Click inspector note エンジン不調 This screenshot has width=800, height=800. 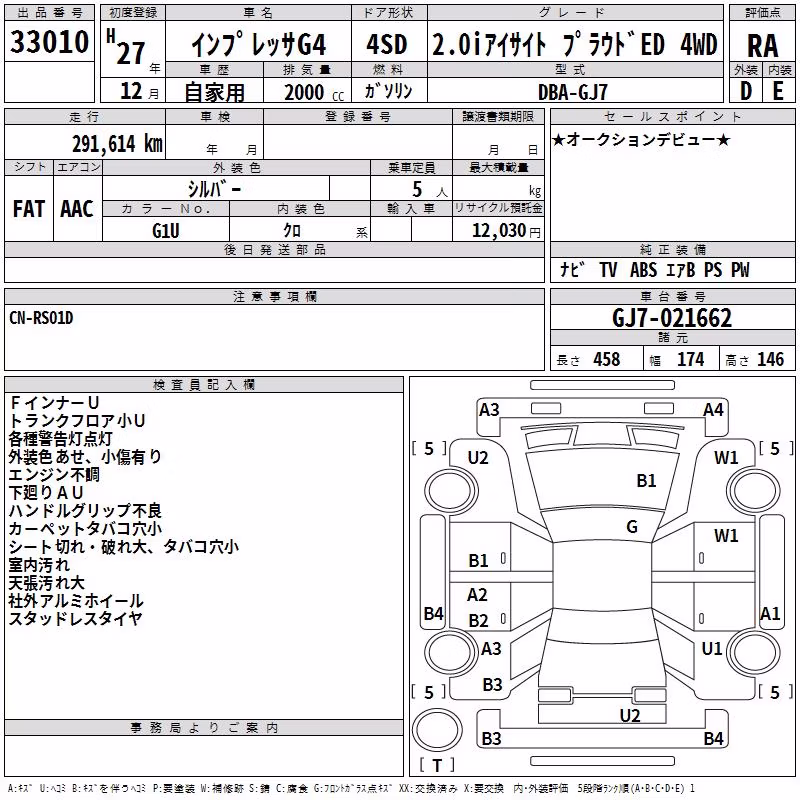pos(54,474)
